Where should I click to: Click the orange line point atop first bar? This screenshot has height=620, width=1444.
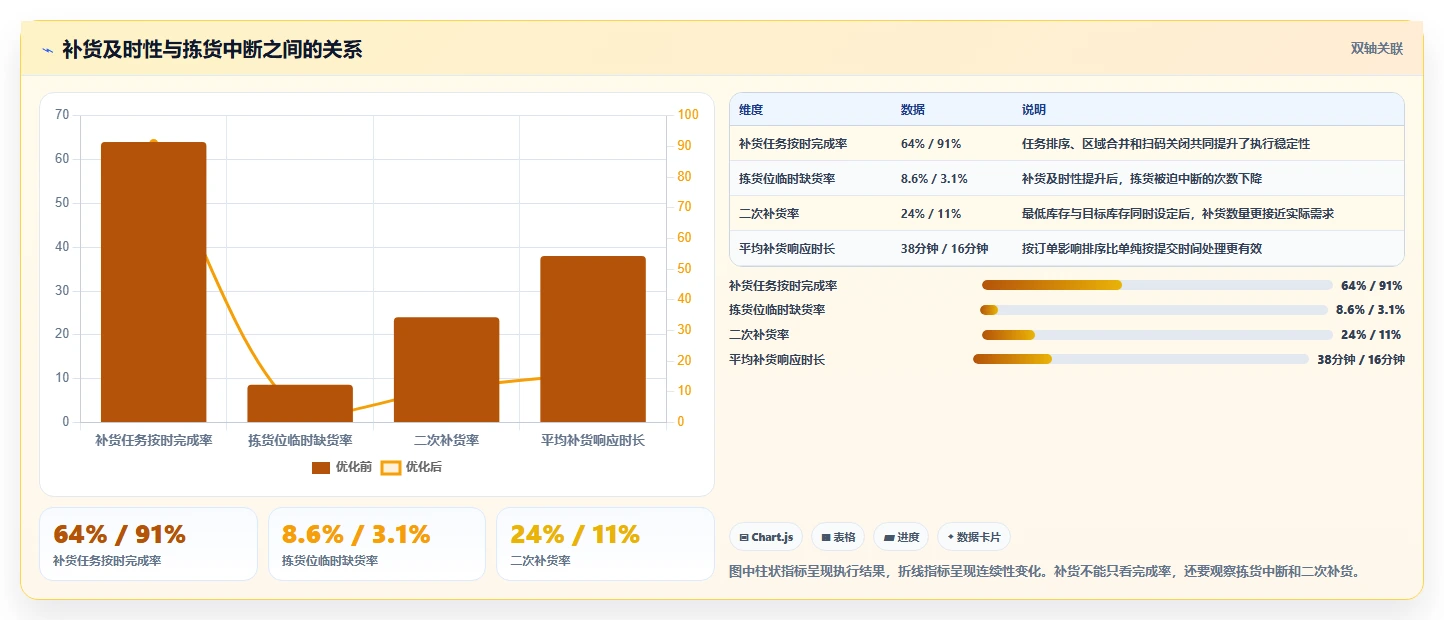pyautogui.click(x=153, y=143)
